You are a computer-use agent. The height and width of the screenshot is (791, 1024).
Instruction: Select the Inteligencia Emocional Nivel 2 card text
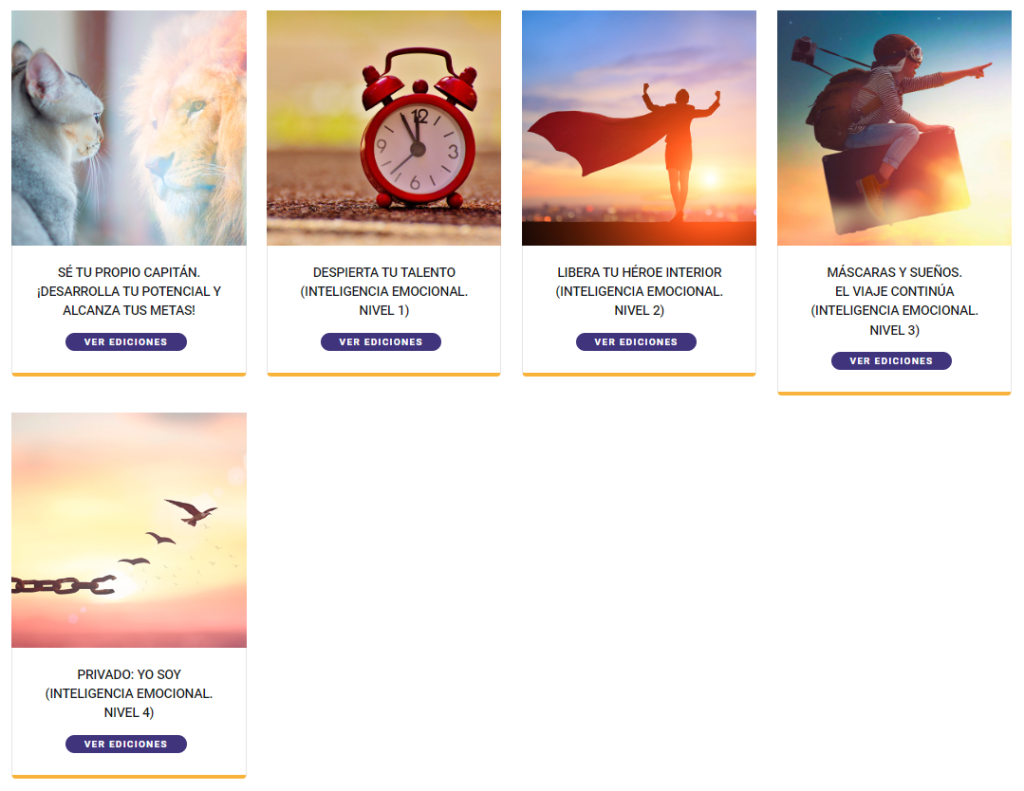coord(639,301)
